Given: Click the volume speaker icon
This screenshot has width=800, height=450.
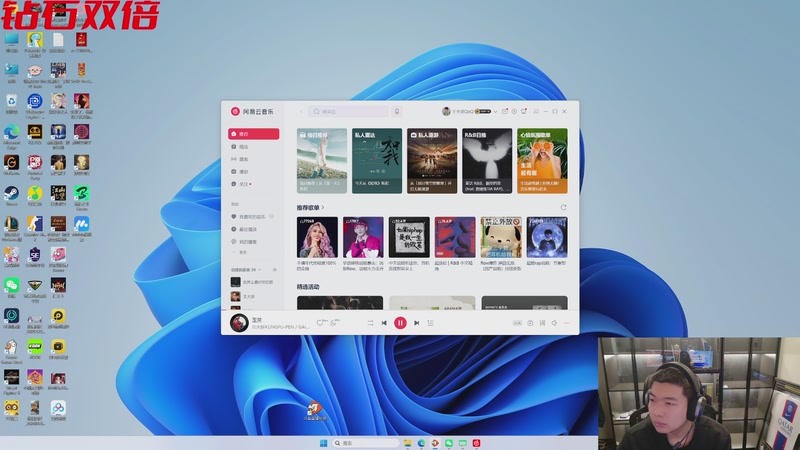Looking at the screenshot, I should click(x=554, y=323).
